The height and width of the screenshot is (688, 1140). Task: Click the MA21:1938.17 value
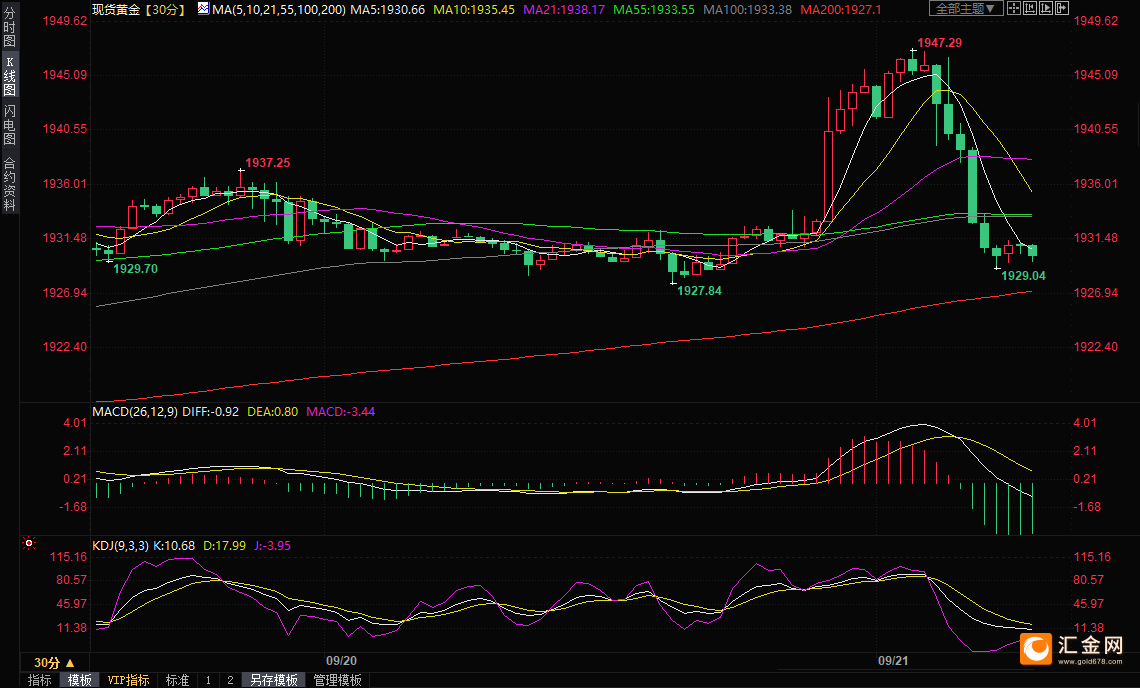(564, 9)
